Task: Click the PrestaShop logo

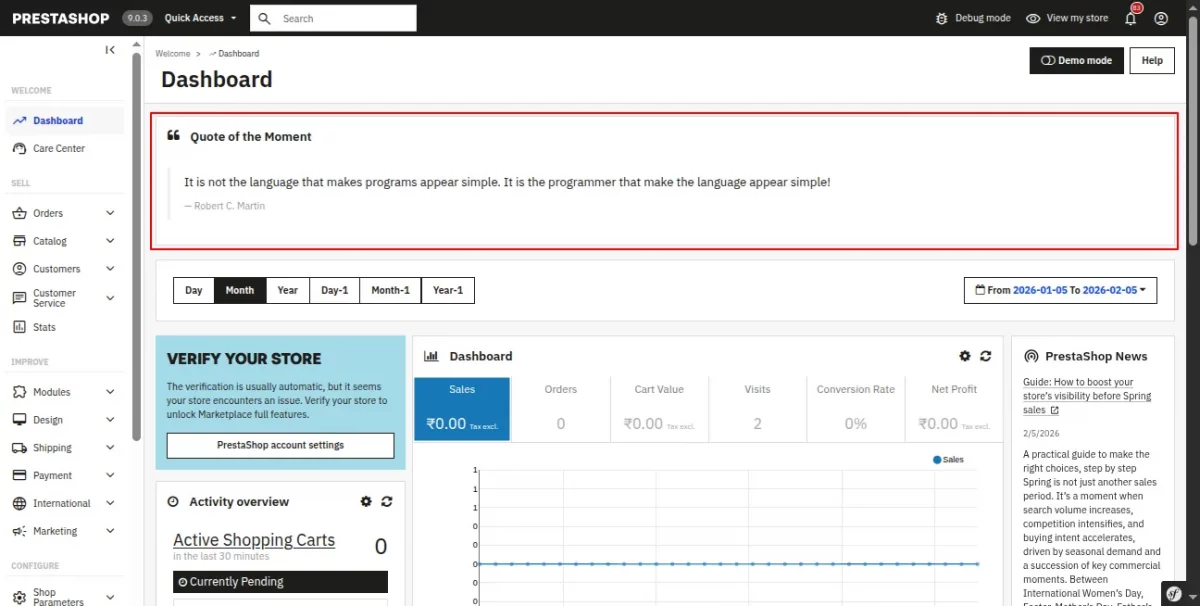Action: [x=61, y=18]
